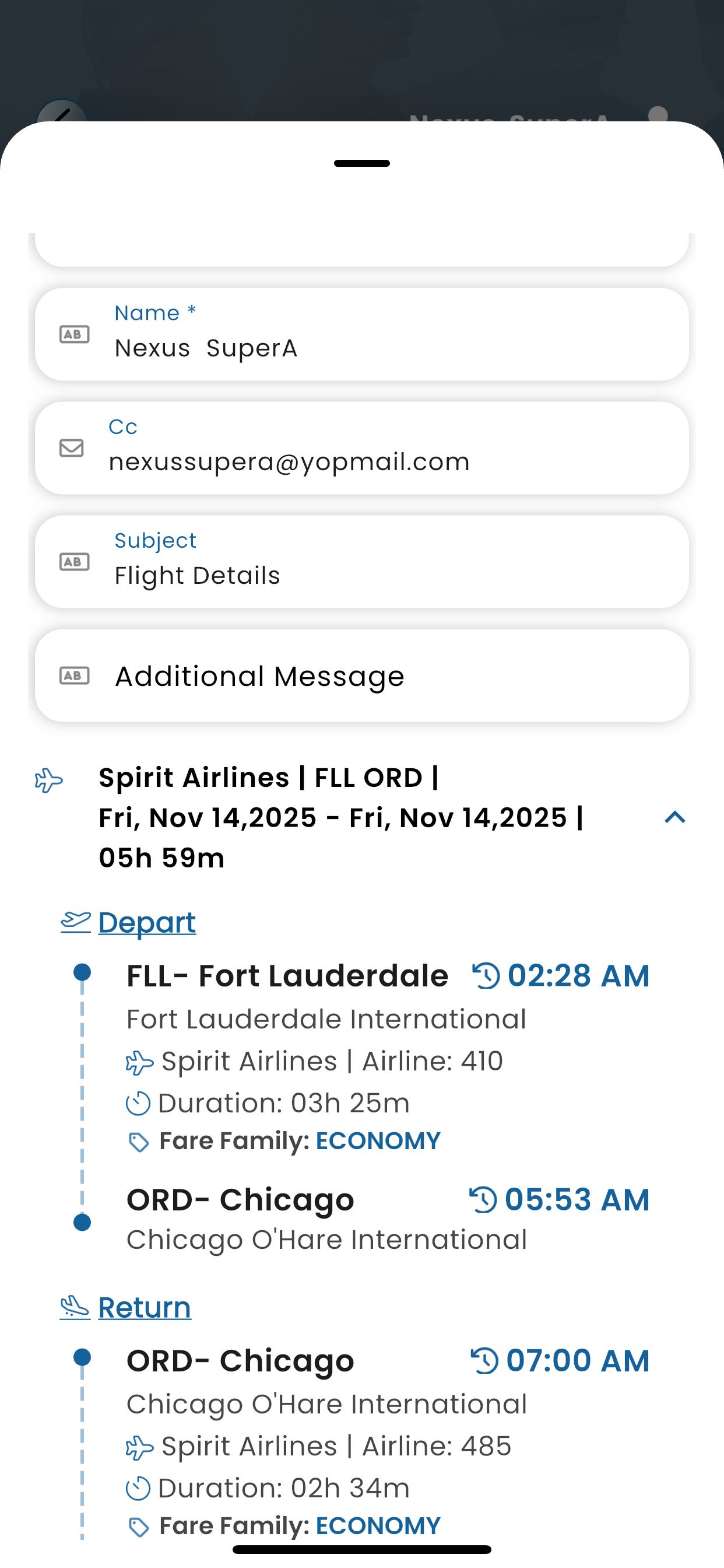Collapse the Spirit Airlines flight details chevron

674,817
